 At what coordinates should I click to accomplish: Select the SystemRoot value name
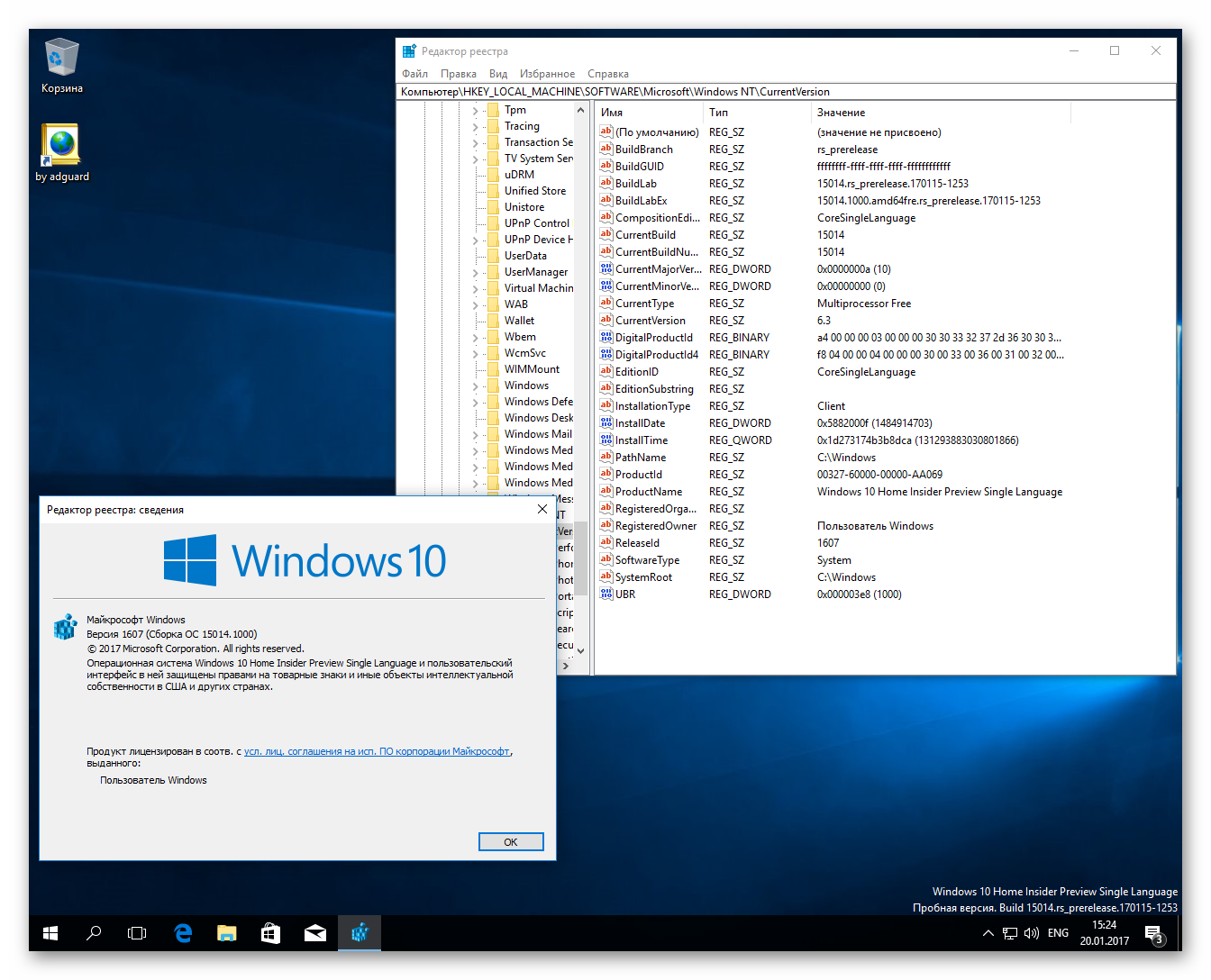(x=643, y=577)
